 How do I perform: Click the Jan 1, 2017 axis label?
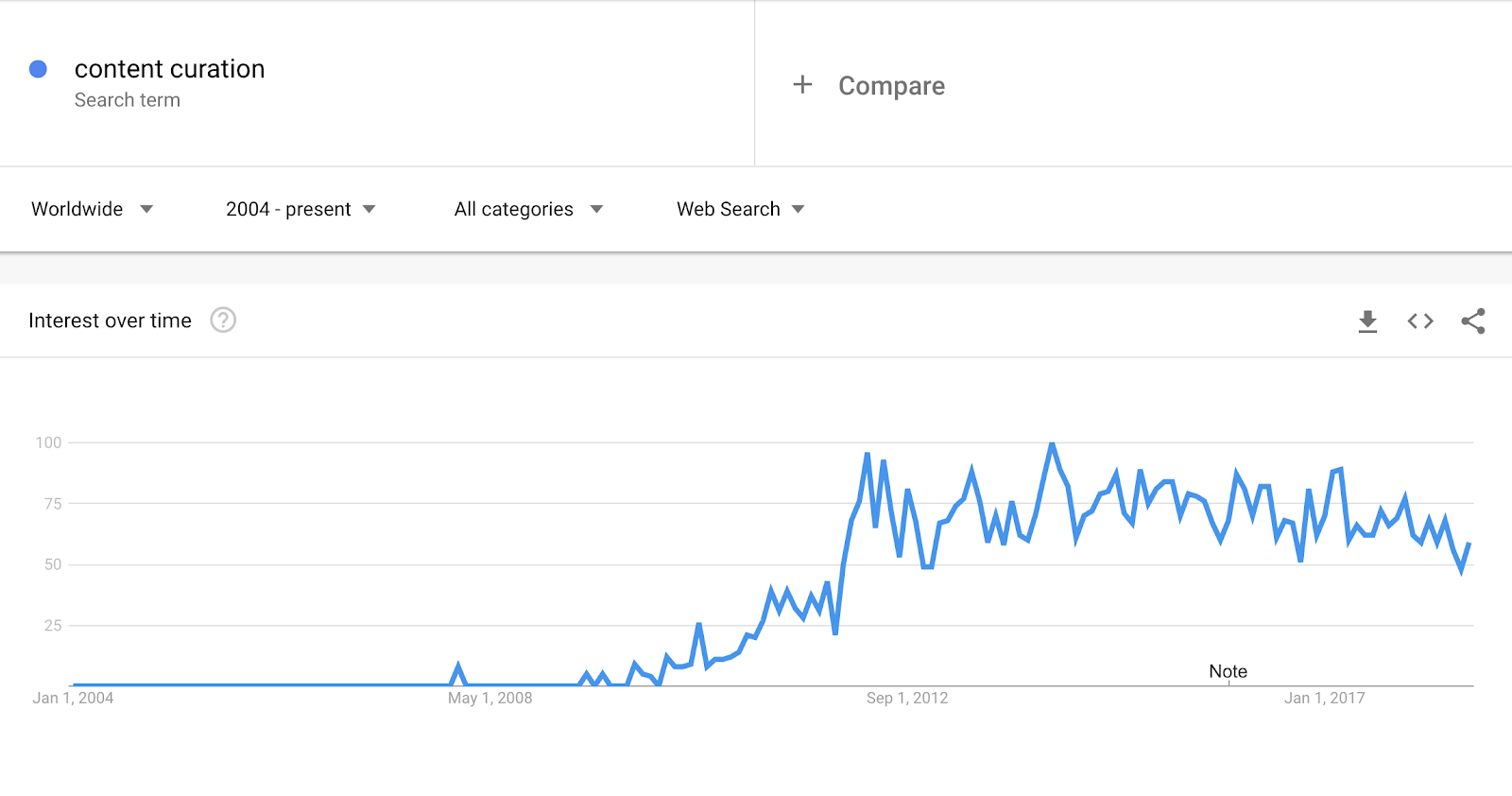point(1324,698)
